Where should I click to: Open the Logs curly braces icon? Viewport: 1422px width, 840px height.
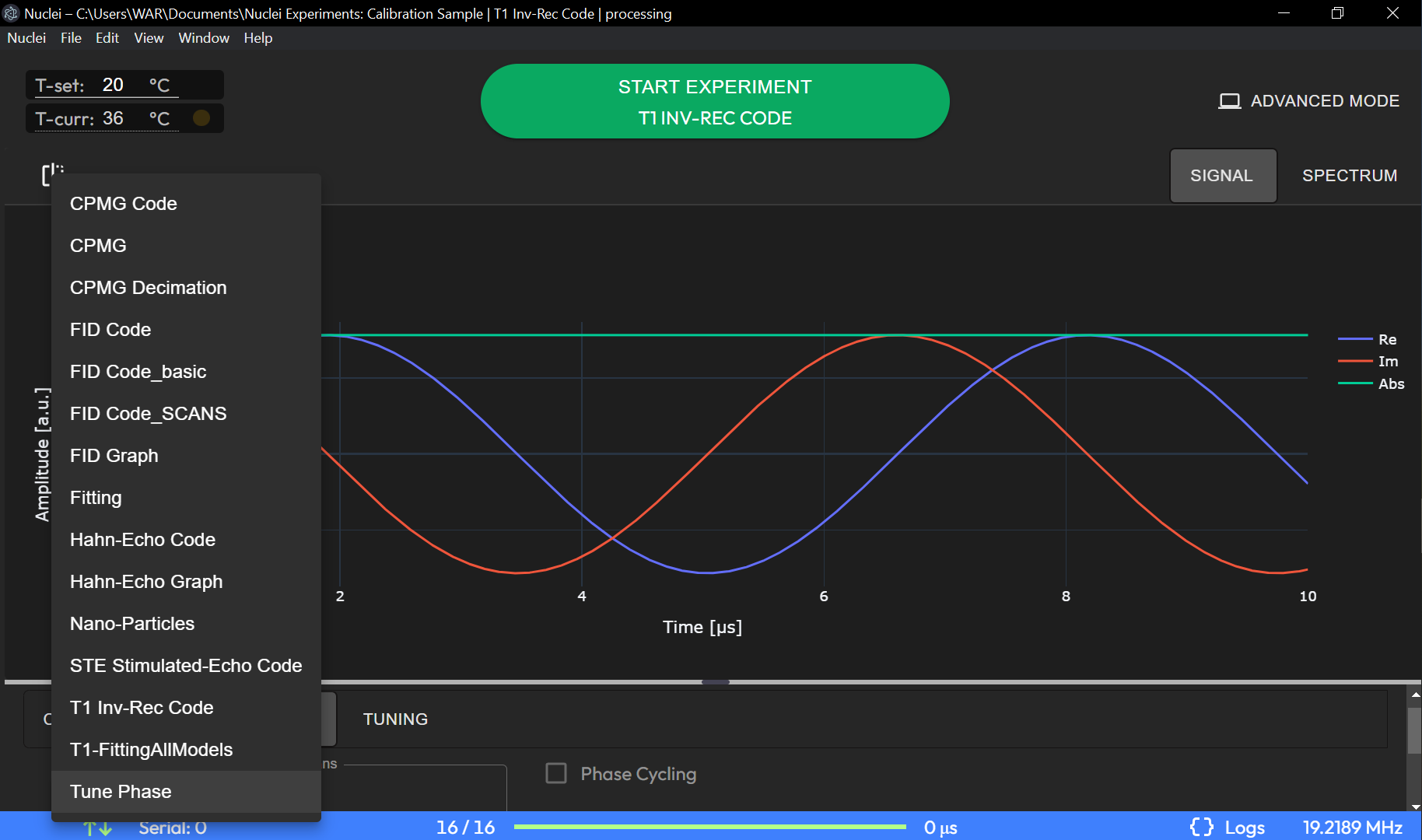click(x=1201, y=827)
